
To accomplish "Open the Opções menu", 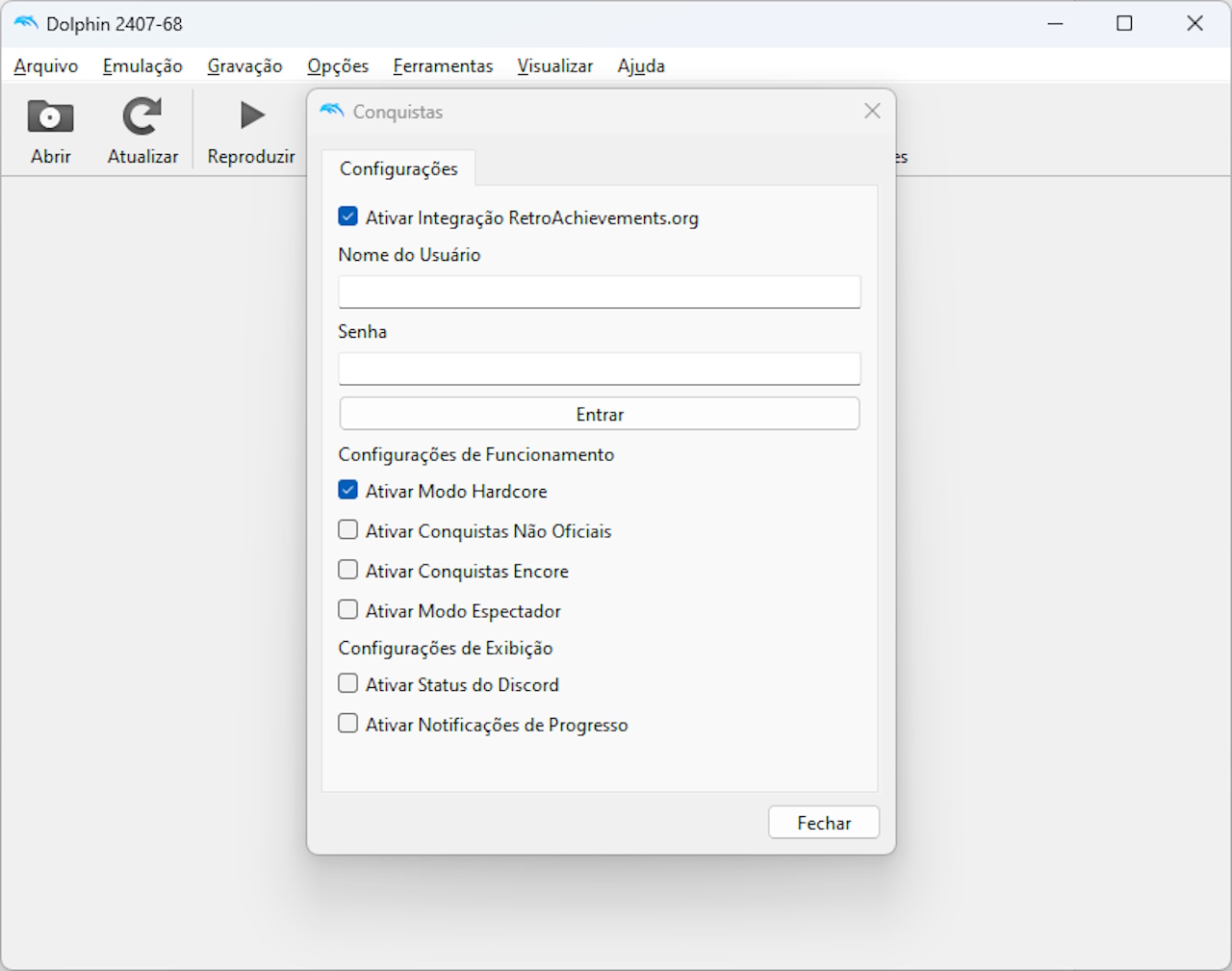I will click(x=338, y=66).
